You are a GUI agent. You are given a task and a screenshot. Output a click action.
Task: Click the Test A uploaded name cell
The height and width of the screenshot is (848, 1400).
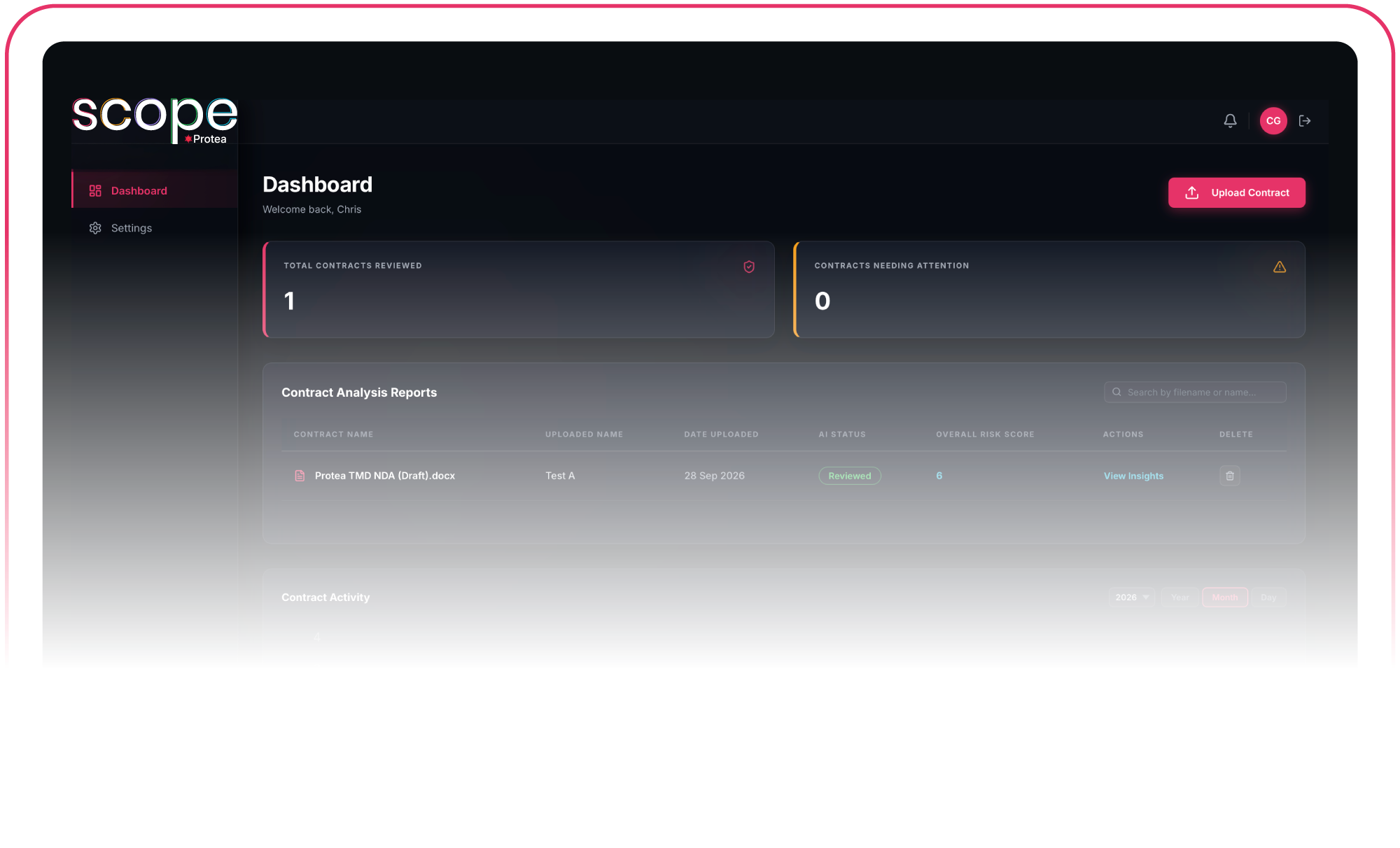[560, 476]
